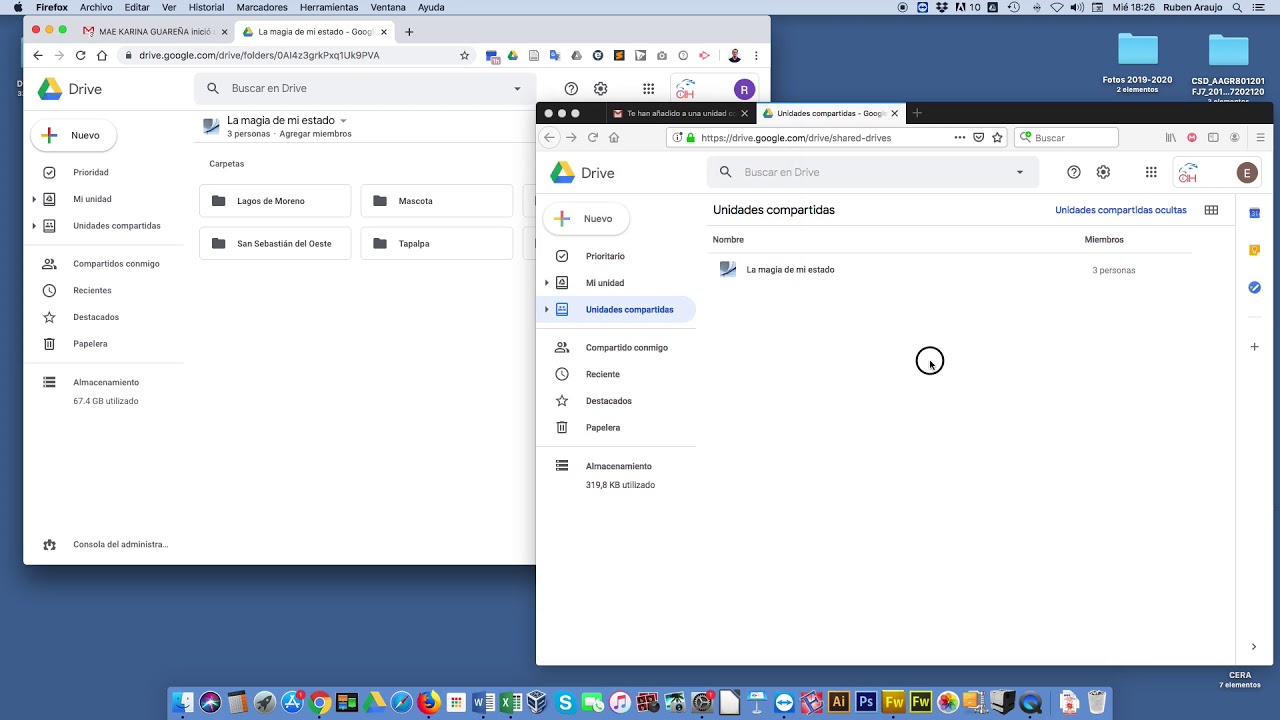This screenshot has width=1280, height=720.
Task: Open Help icon in Firefox Drive window
Action: tap(1074, 172)
